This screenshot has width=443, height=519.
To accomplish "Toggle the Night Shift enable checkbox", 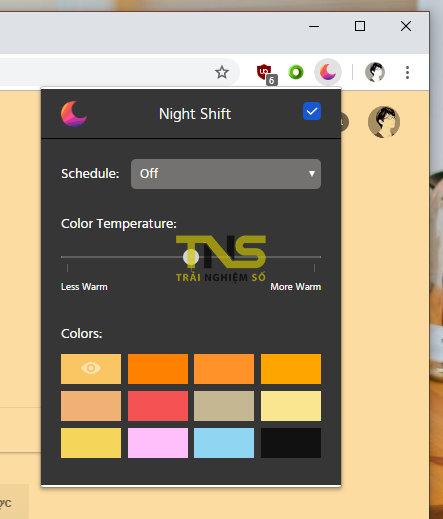I will click(x=312, y=111).
